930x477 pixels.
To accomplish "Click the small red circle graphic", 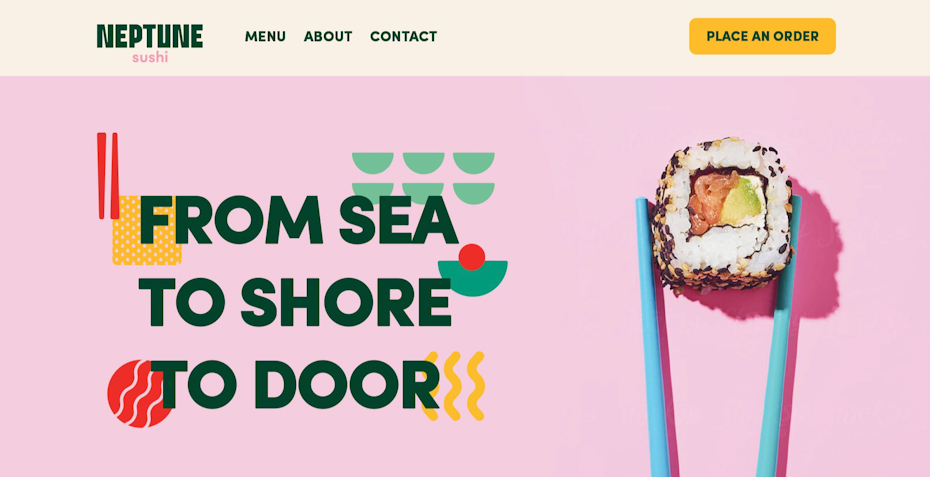I will (x=472, y=257).
